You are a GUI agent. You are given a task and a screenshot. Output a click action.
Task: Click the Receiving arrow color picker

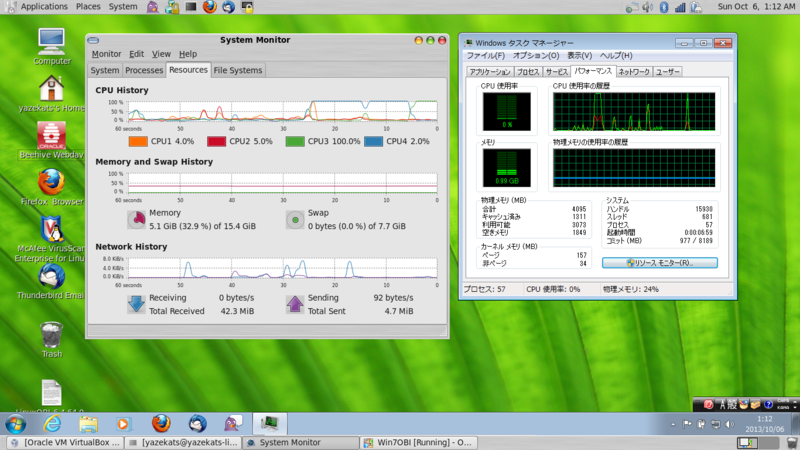(x=136, y=305)
